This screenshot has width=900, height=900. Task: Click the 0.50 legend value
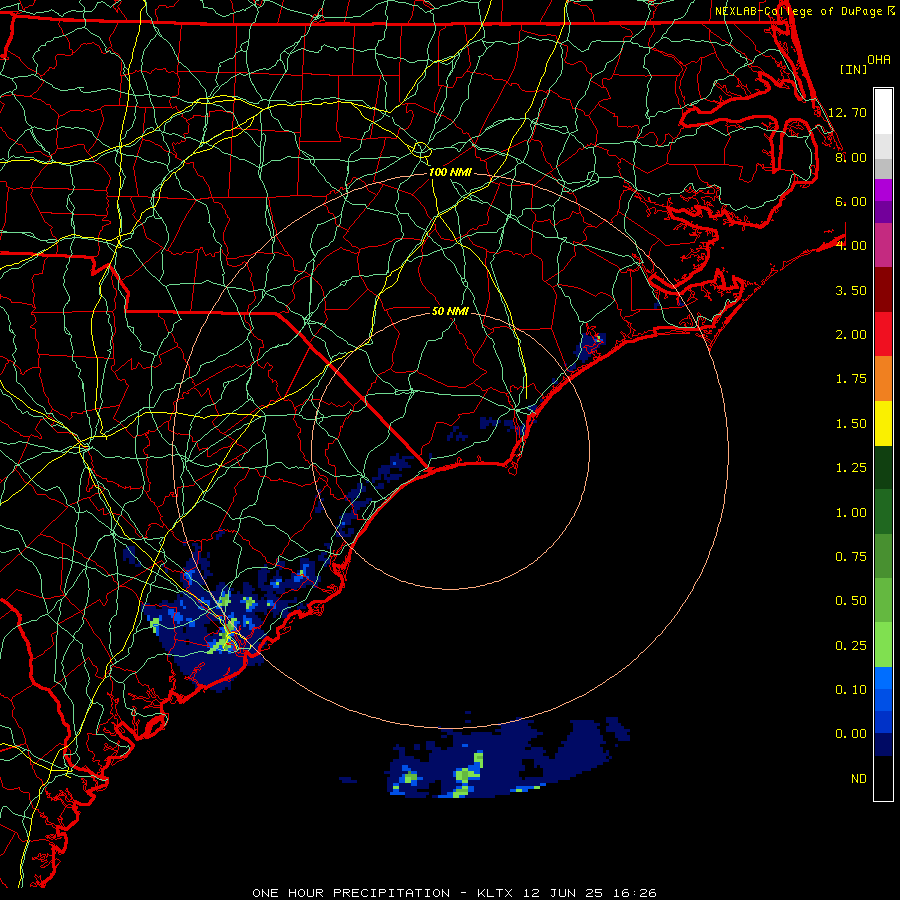[851, 601]
